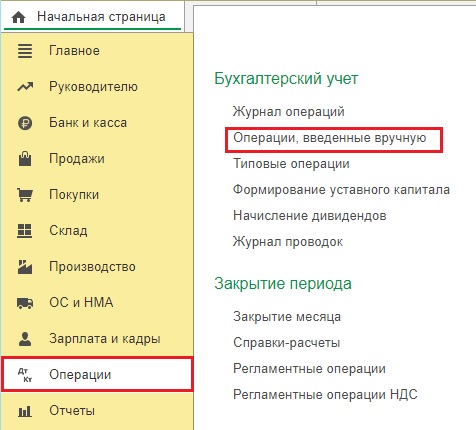Open the Журнал операций link
Screen dimensions: 476x430
coord(289,112)
